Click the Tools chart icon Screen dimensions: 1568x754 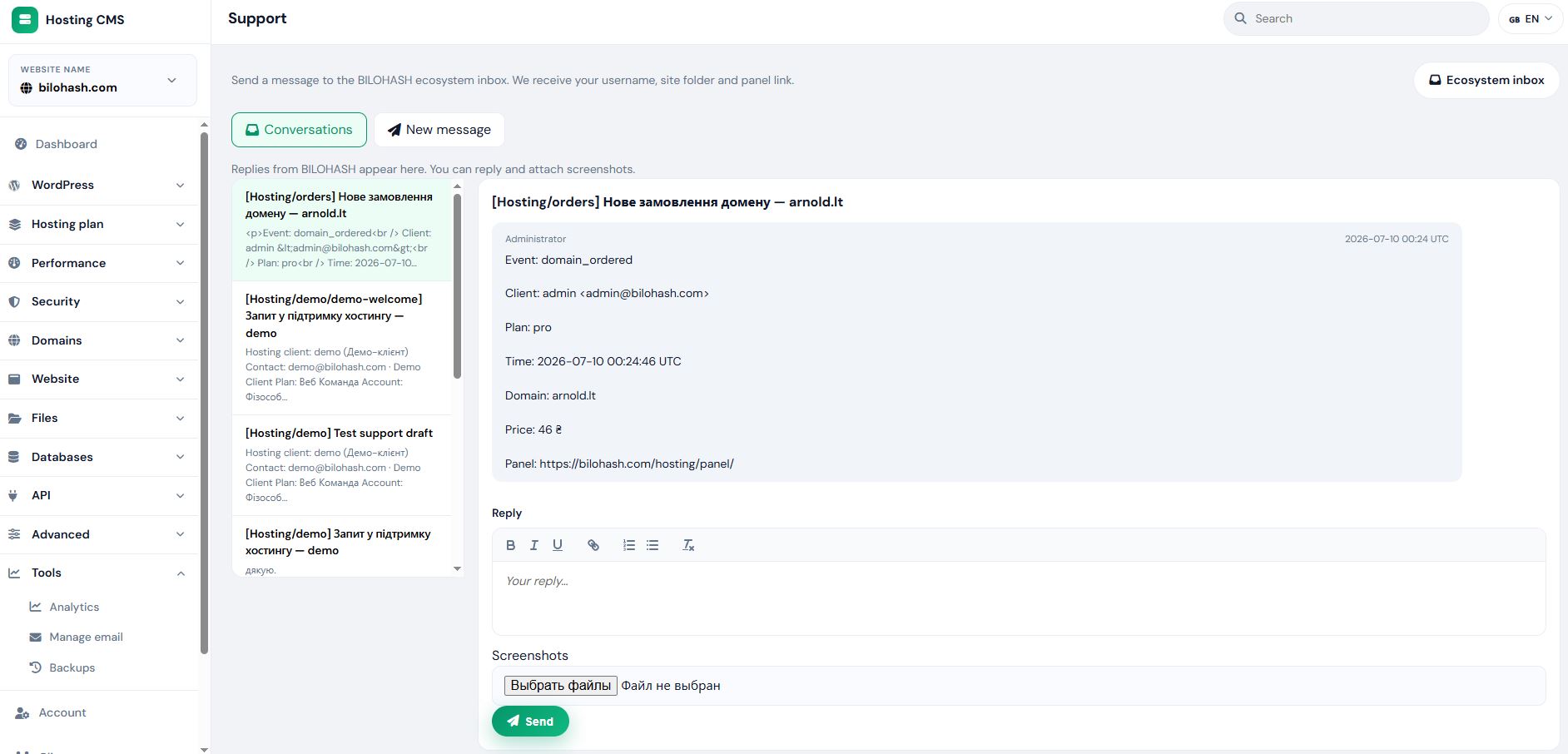14,573
